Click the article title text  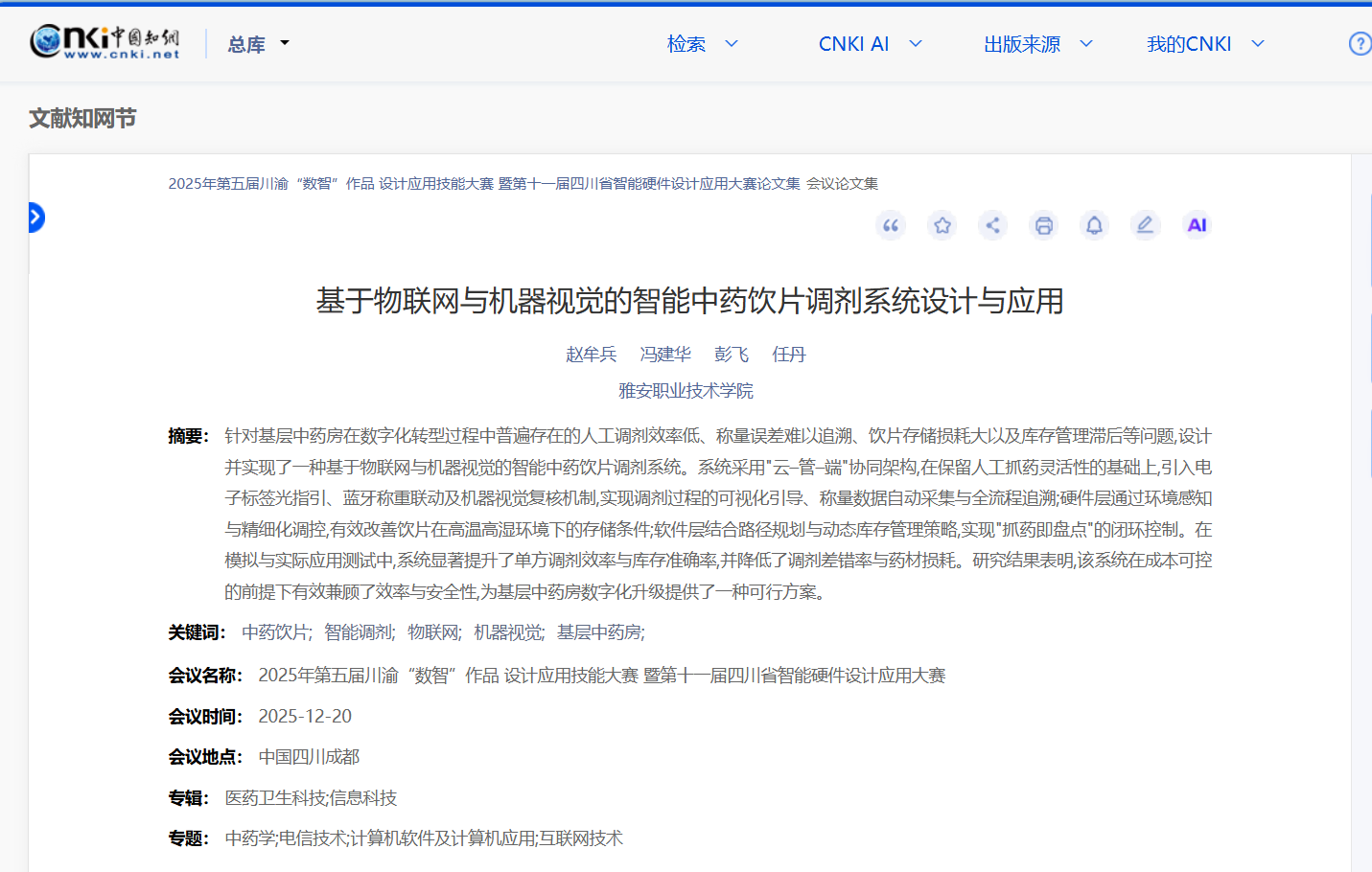click(689, 301)
